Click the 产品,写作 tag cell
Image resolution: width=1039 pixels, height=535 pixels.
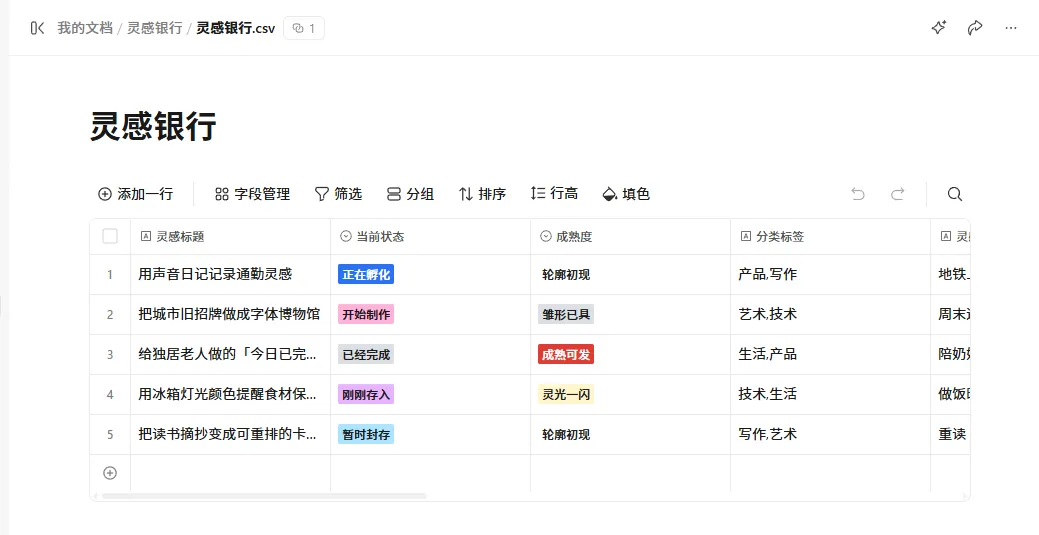point(831,274)
